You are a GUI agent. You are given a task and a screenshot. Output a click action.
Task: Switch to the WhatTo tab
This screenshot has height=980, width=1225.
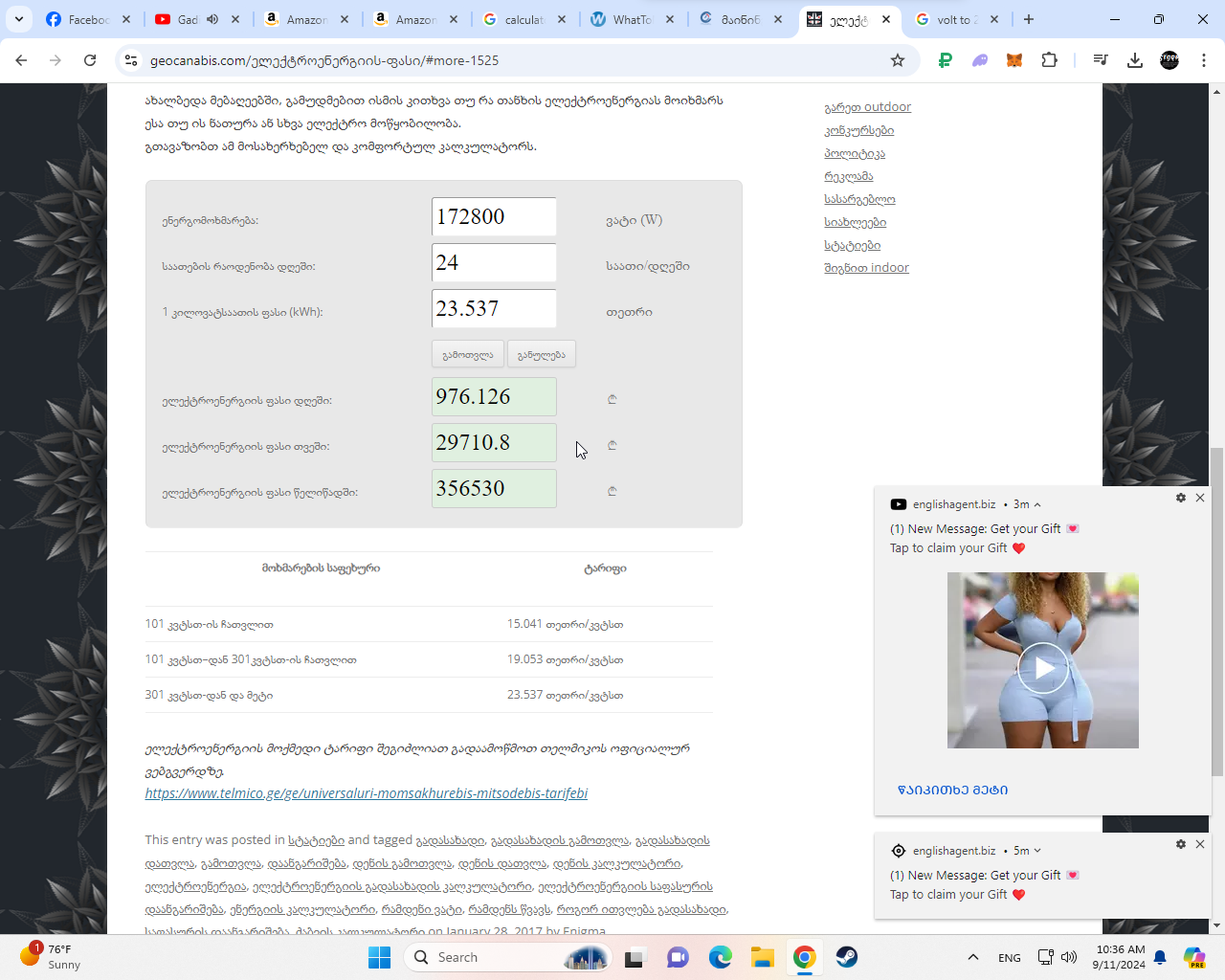point(632,19)
